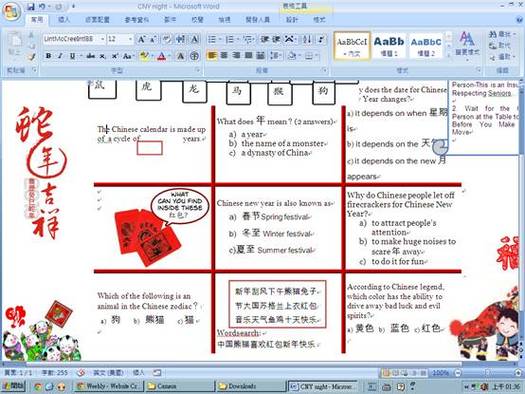Screen dimensions: 525x394
Task: Toggle character shading A in font group
Action: [180, 56]
